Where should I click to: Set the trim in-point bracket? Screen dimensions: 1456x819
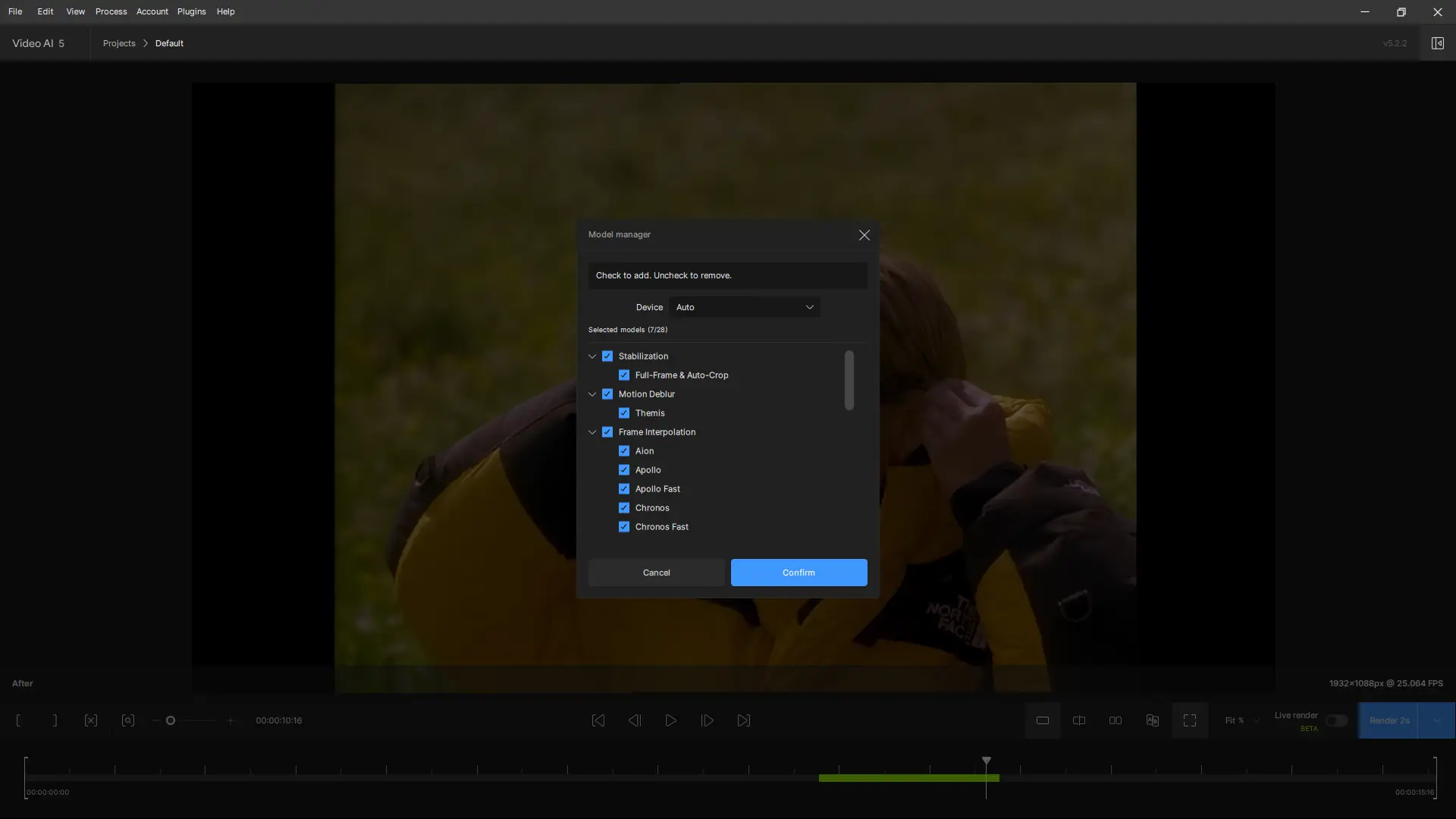point(18,720)
